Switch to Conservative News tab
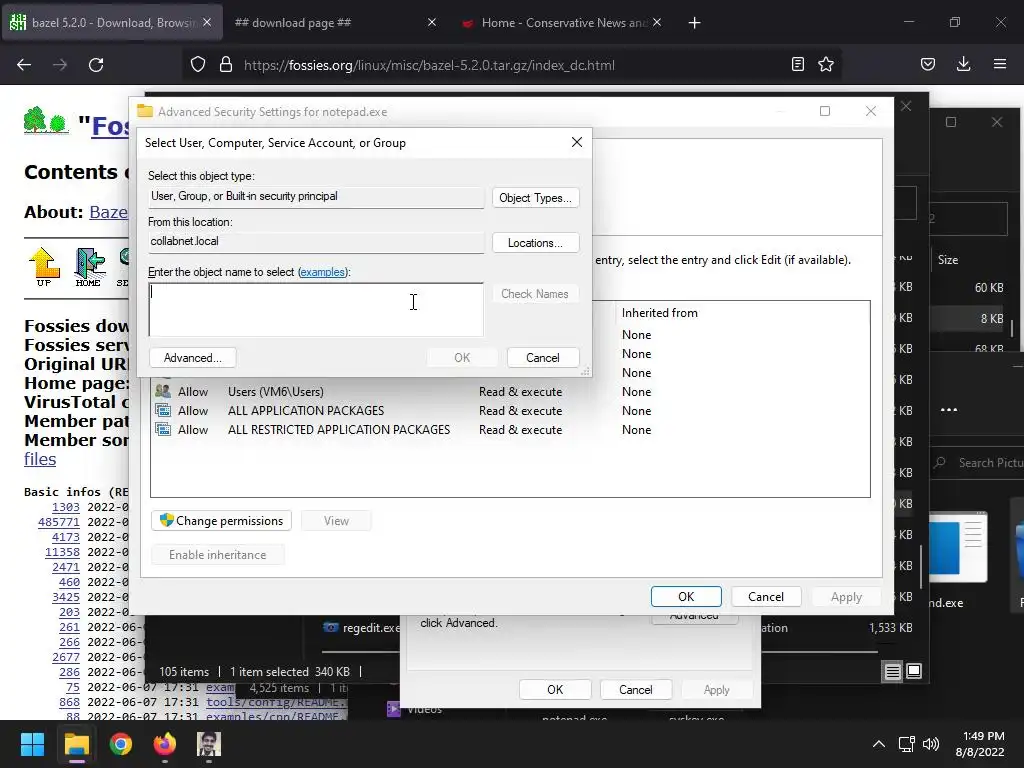This screenshot has width=1024, height=768. (562, 23)
